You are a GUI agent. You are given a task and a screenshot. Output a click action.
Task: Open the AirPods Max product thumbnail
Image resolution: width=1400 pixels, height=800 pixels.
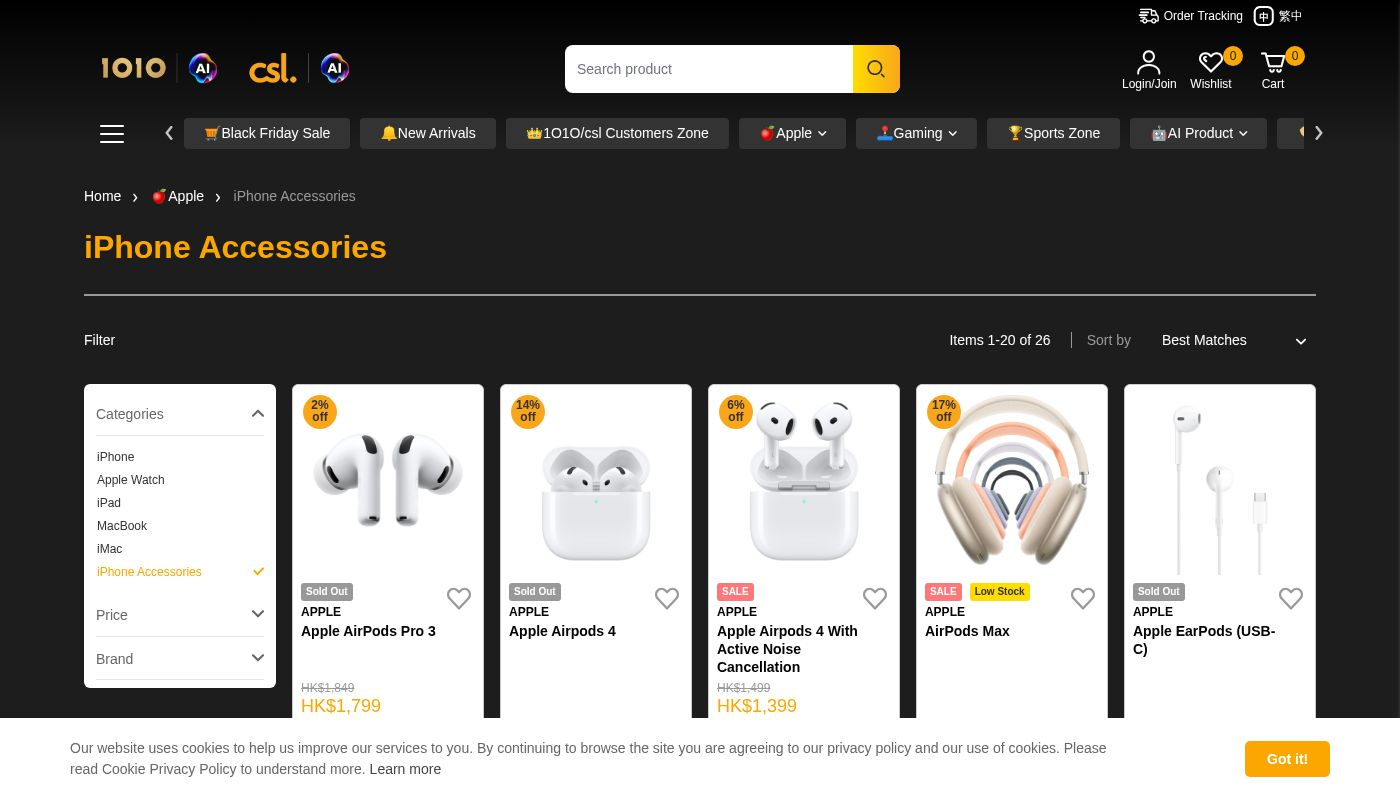pos(1011,480)
